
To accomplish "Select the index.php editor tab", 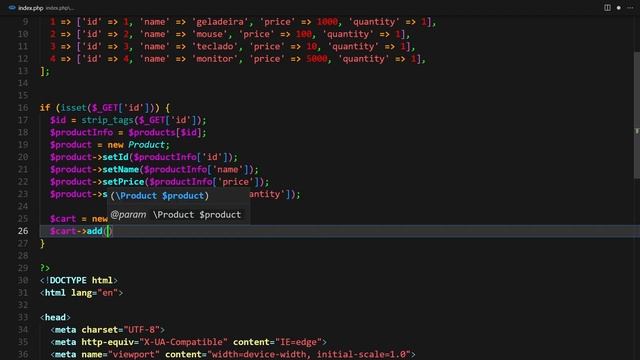I will point(41,8).
